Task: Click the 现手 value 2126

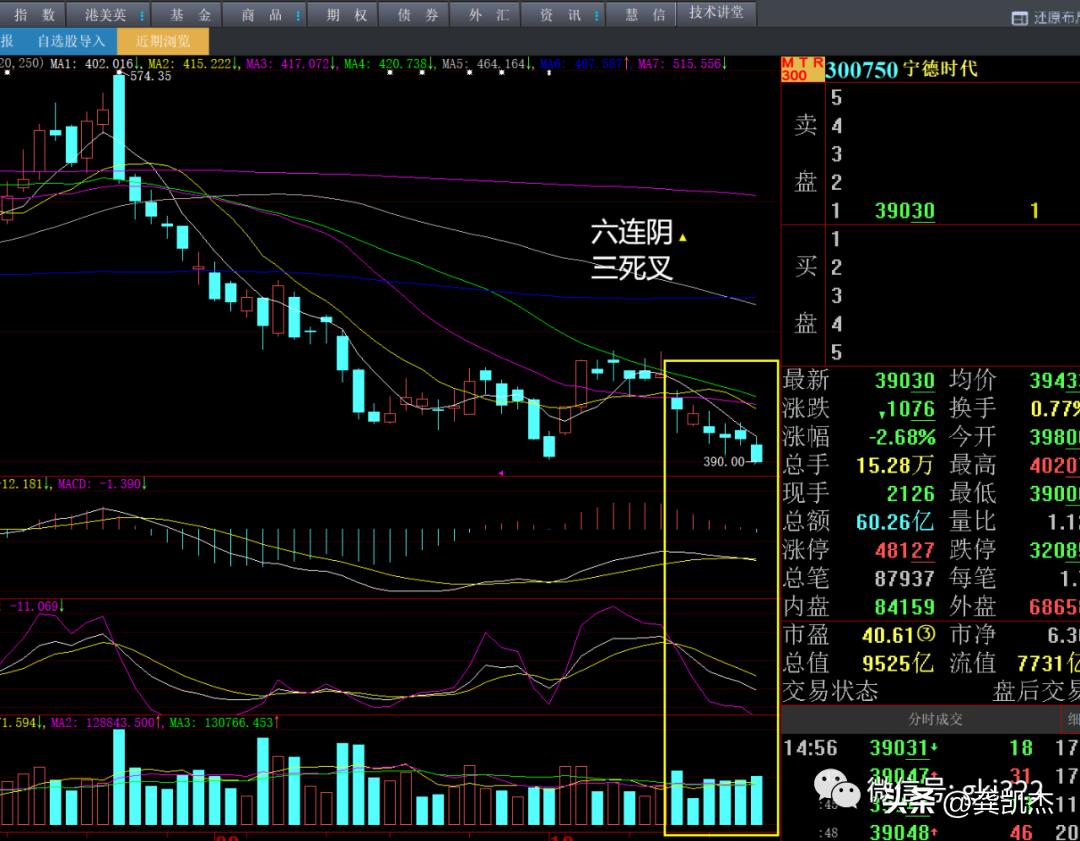Action: tap(910, 494)
